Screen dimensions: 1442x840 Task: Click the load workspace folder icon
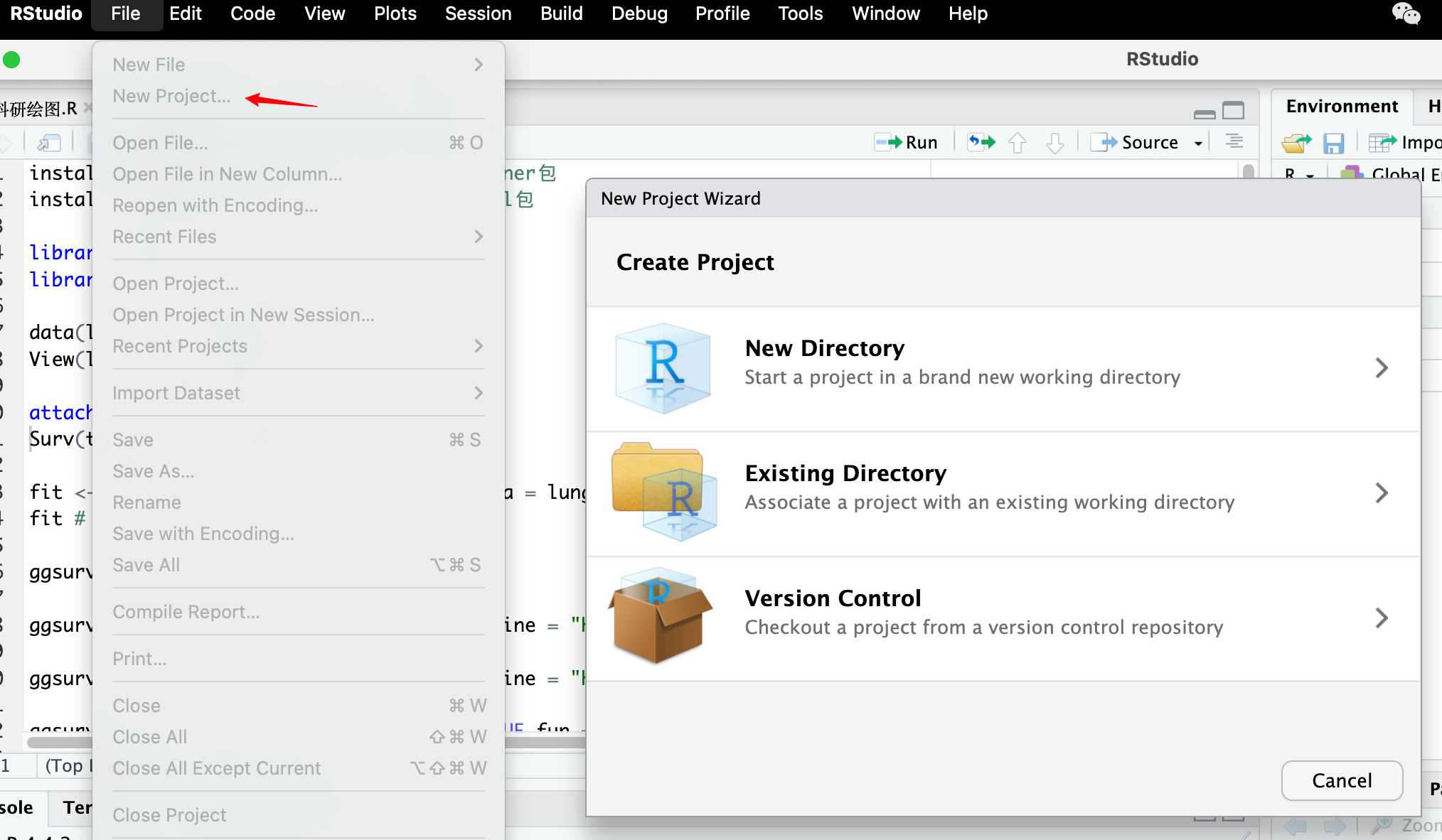(x=1296, y=143)
